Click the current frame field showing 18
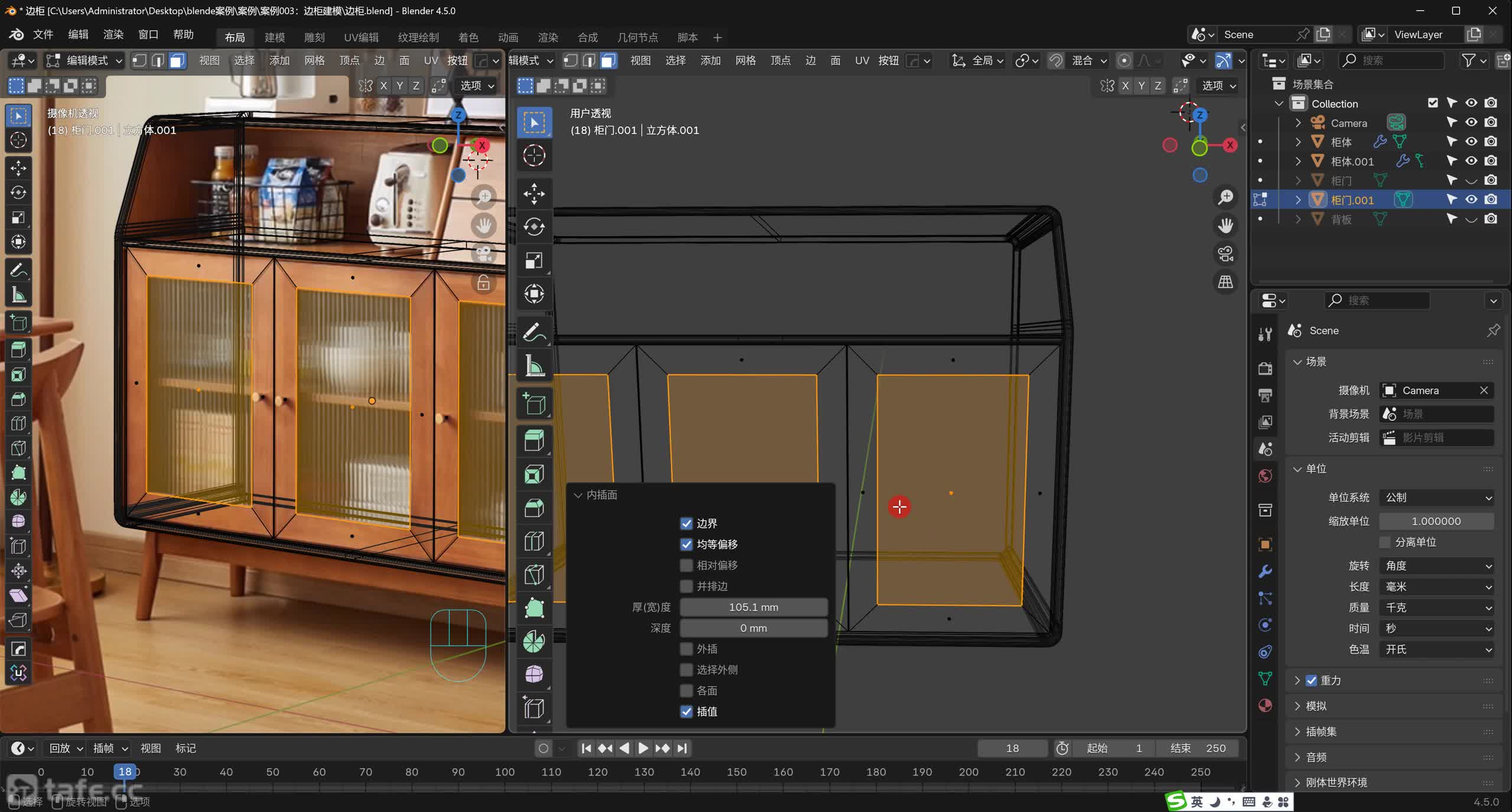Viewport: 1512px width, 812px height. point(1012,748)
